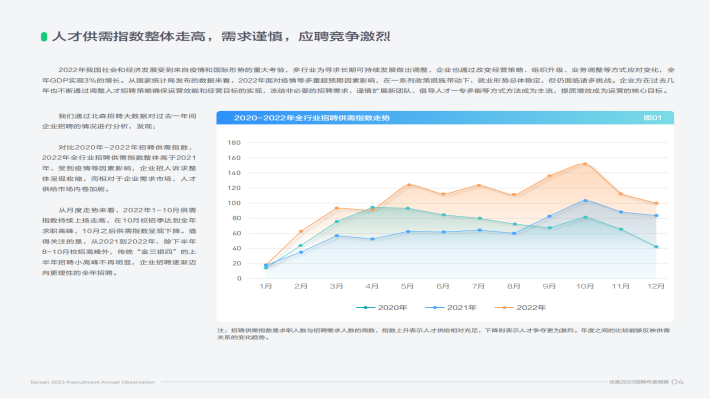The width and height of the screenshot is (710, 399).
Task: Click the chart footnote beginning with 注
Action: point(443,334)
